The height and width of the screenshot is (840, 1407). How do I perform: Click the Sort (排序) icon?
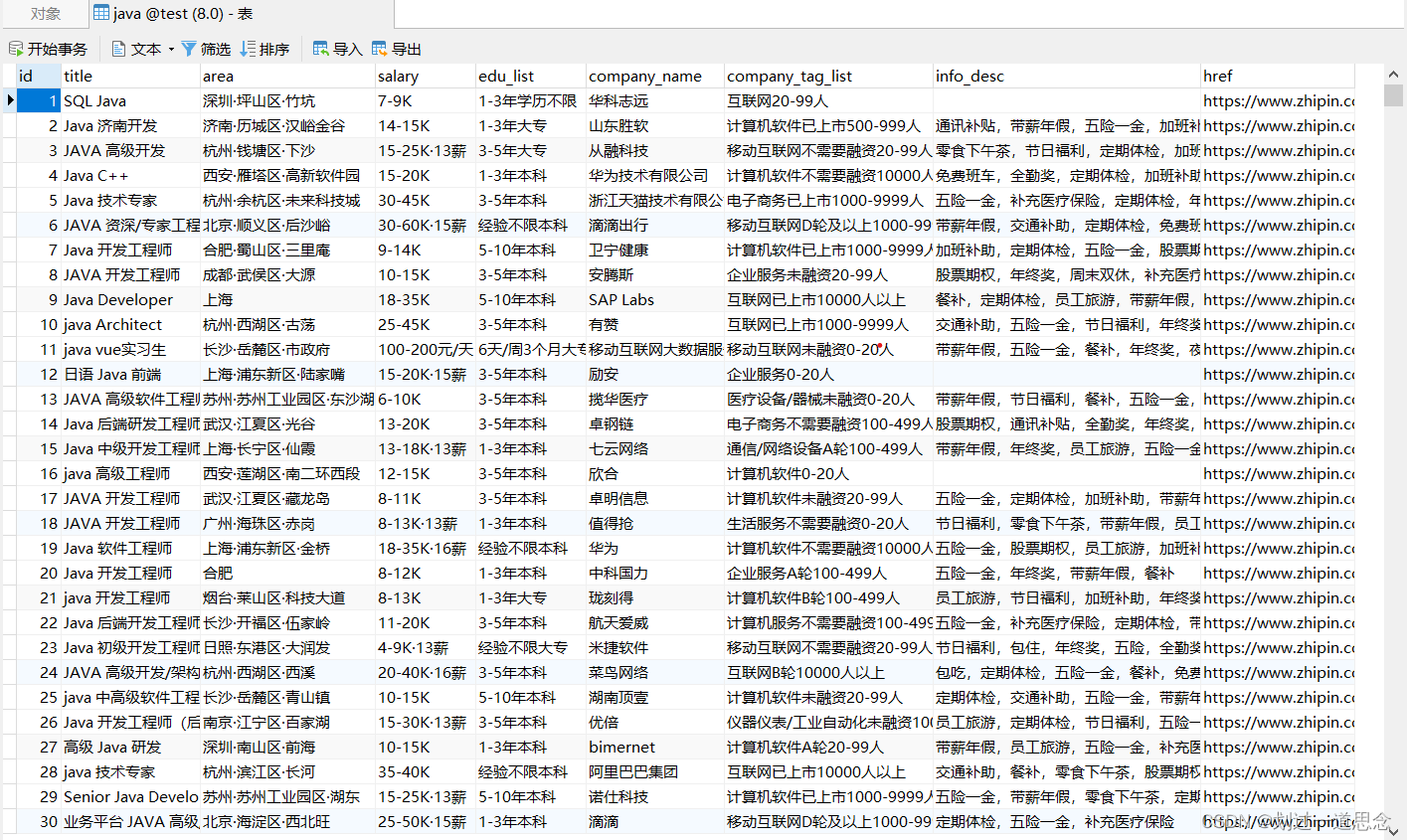click(248, 49)
